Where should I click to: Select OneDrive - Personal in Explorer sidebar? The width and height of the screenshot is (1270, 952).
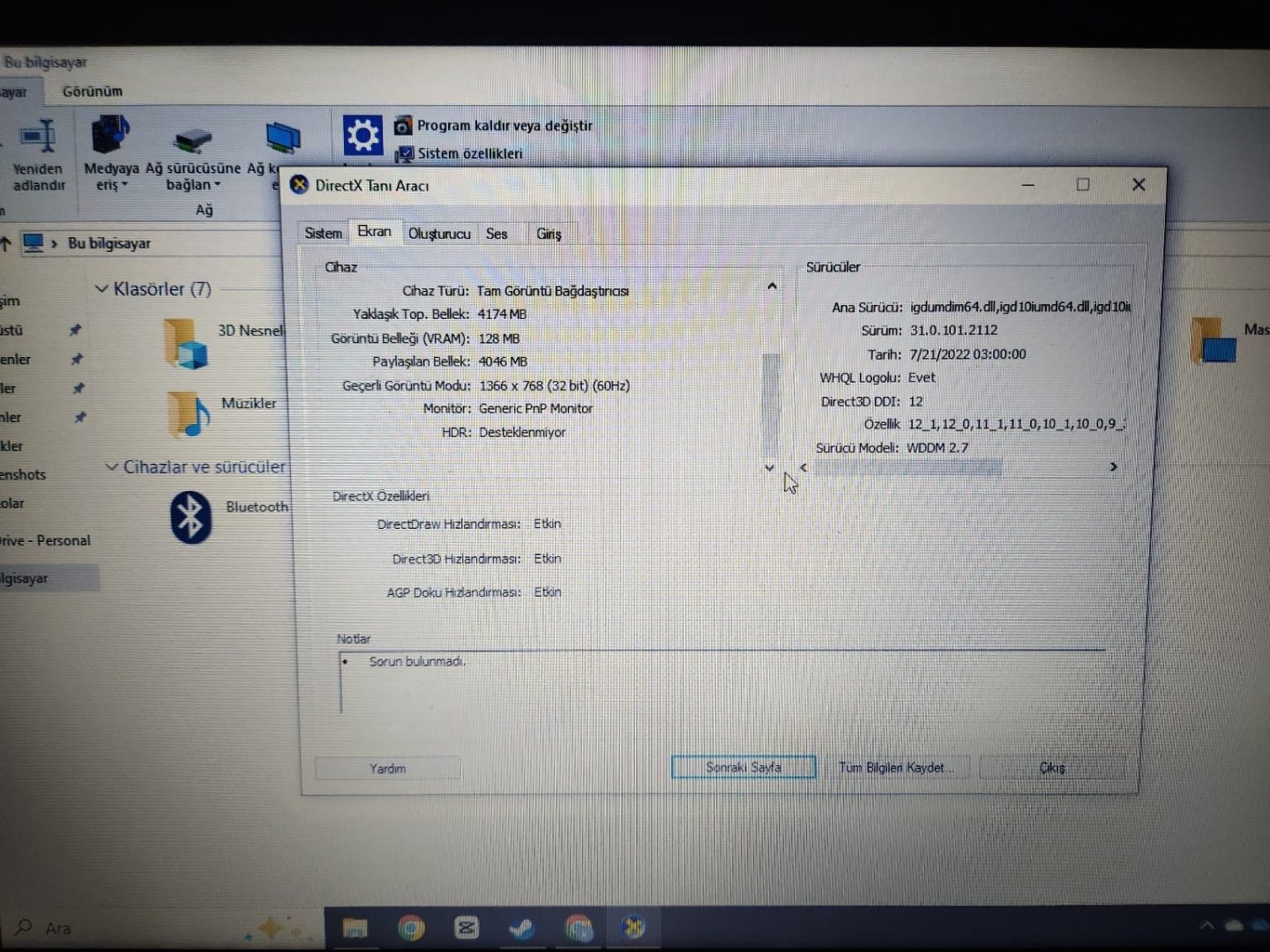pyautogui.click(x=45, y=540)
